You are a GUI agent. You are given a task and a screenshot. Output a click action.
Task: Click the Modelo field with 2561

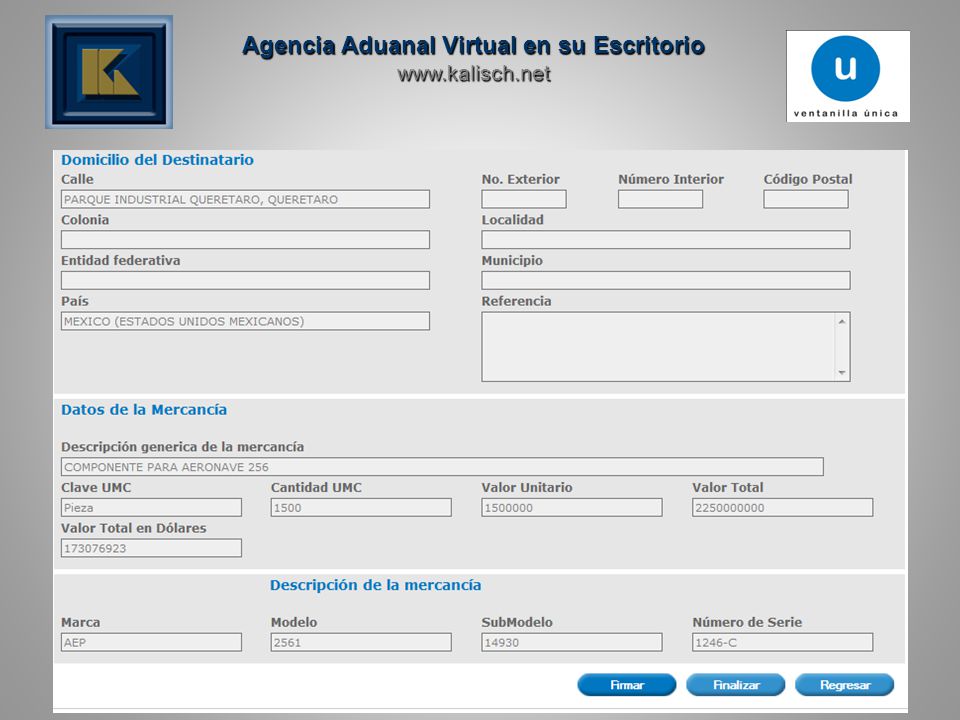pyautogui.click(x=361, y=642)
